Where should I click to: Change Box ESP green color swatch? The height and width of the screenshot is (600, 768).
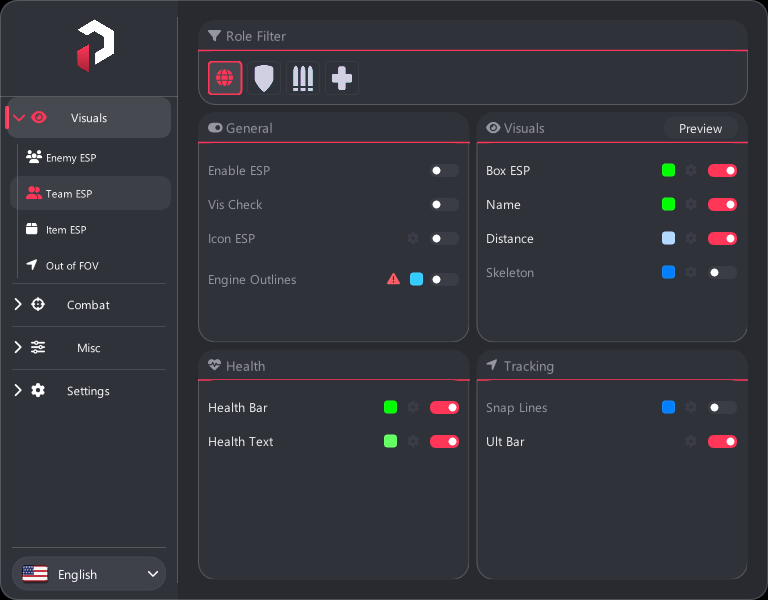click(x=668, y=170)
